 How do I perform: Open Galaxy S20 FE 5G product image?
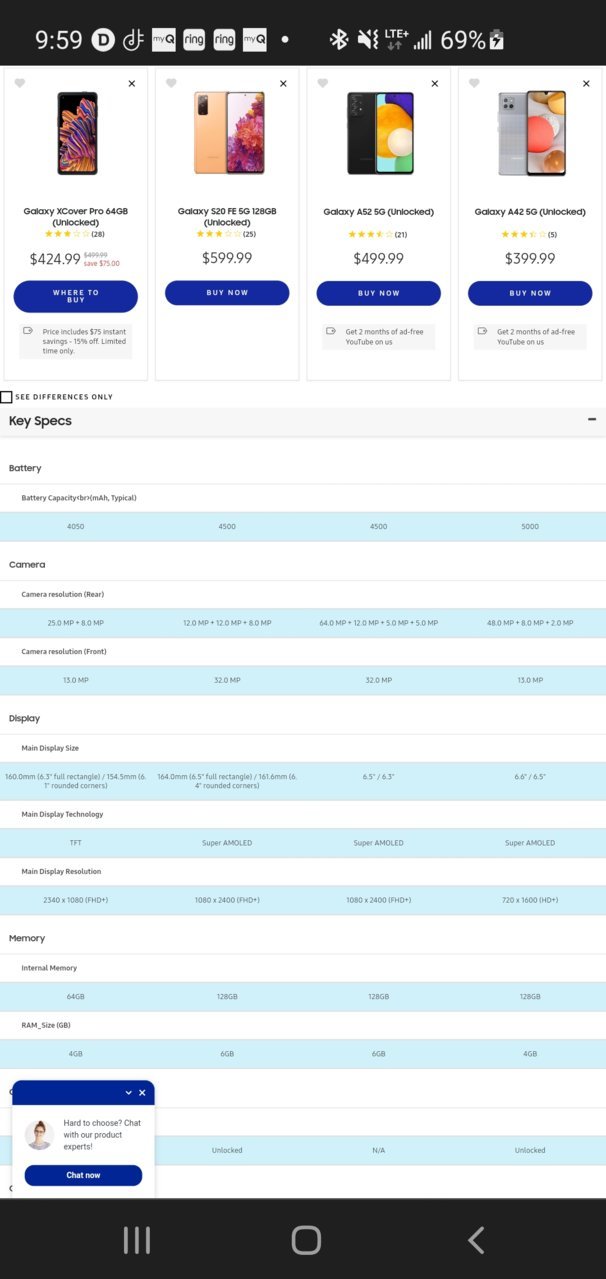(x=228, y=133)
